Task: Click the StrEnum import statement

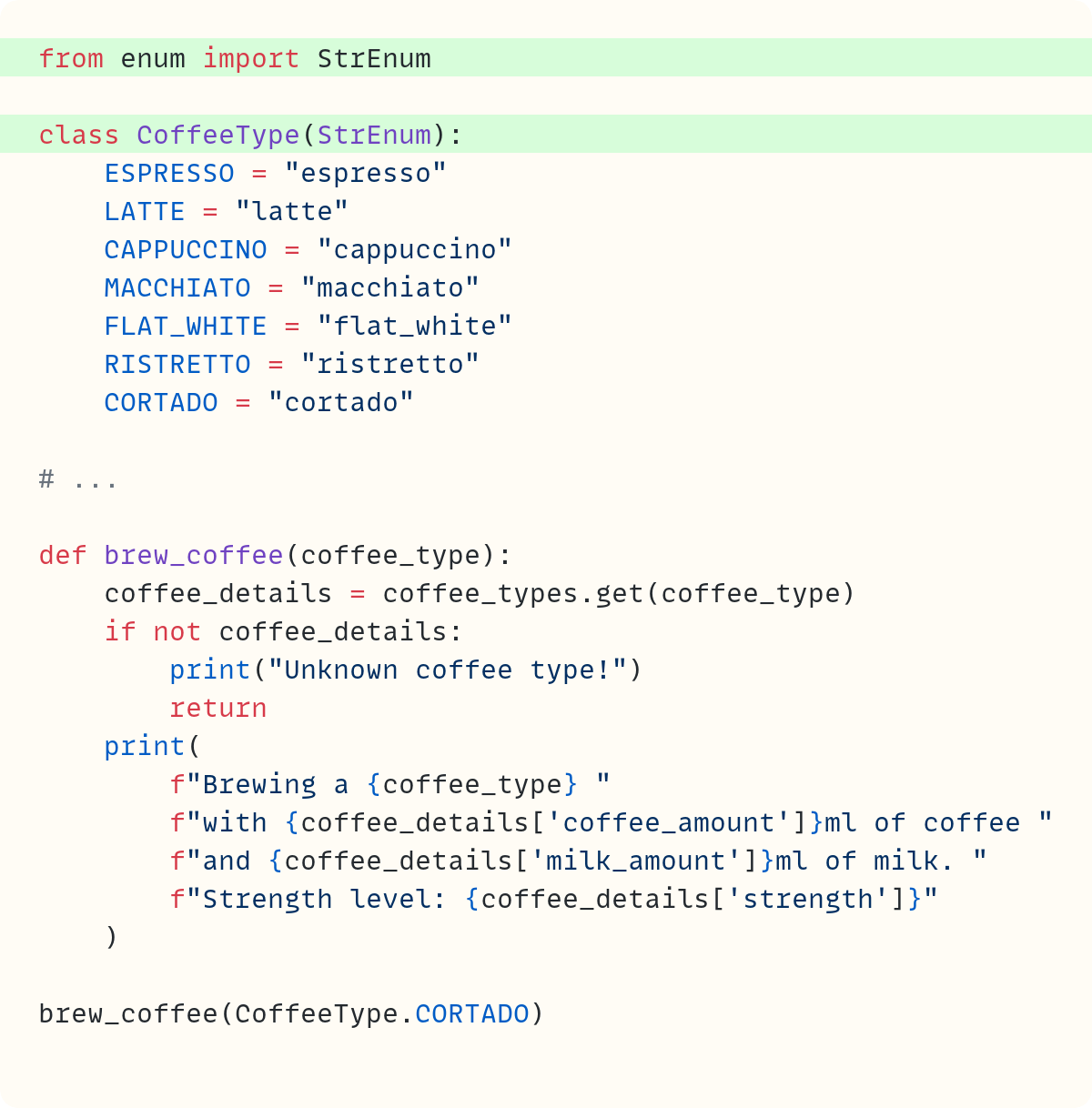Action: (x=235, y=58)
